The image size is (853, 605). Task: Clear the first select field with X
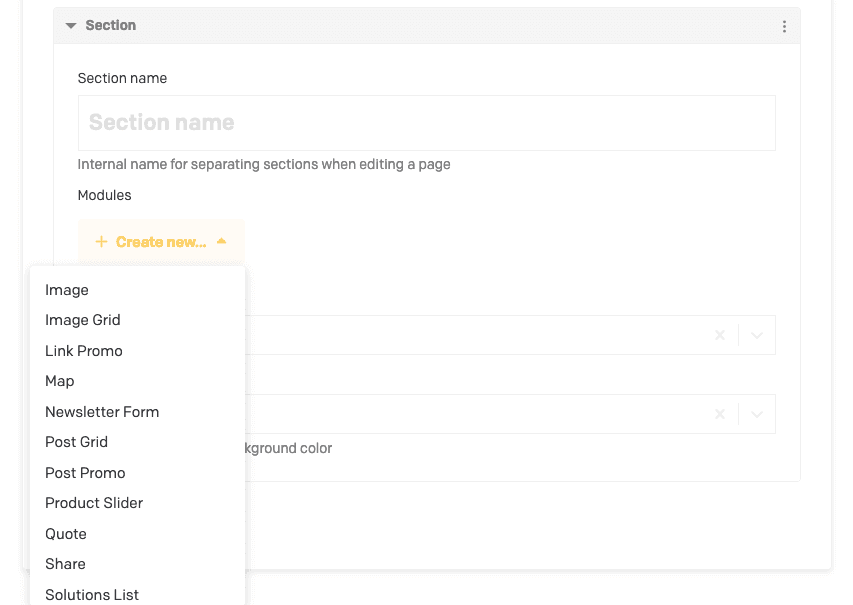pos(720,335)
